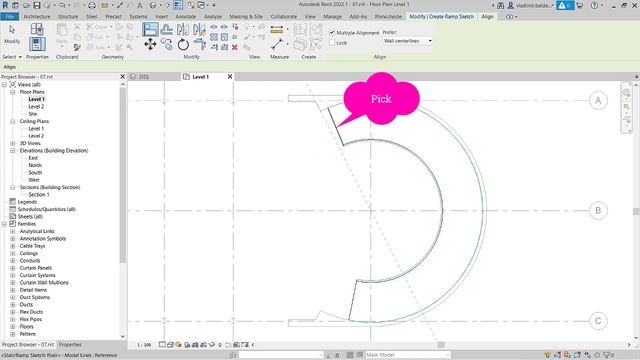Screen dimensions: 640x360
Task: Close the Project Browser panel
Action: (122, 77)
